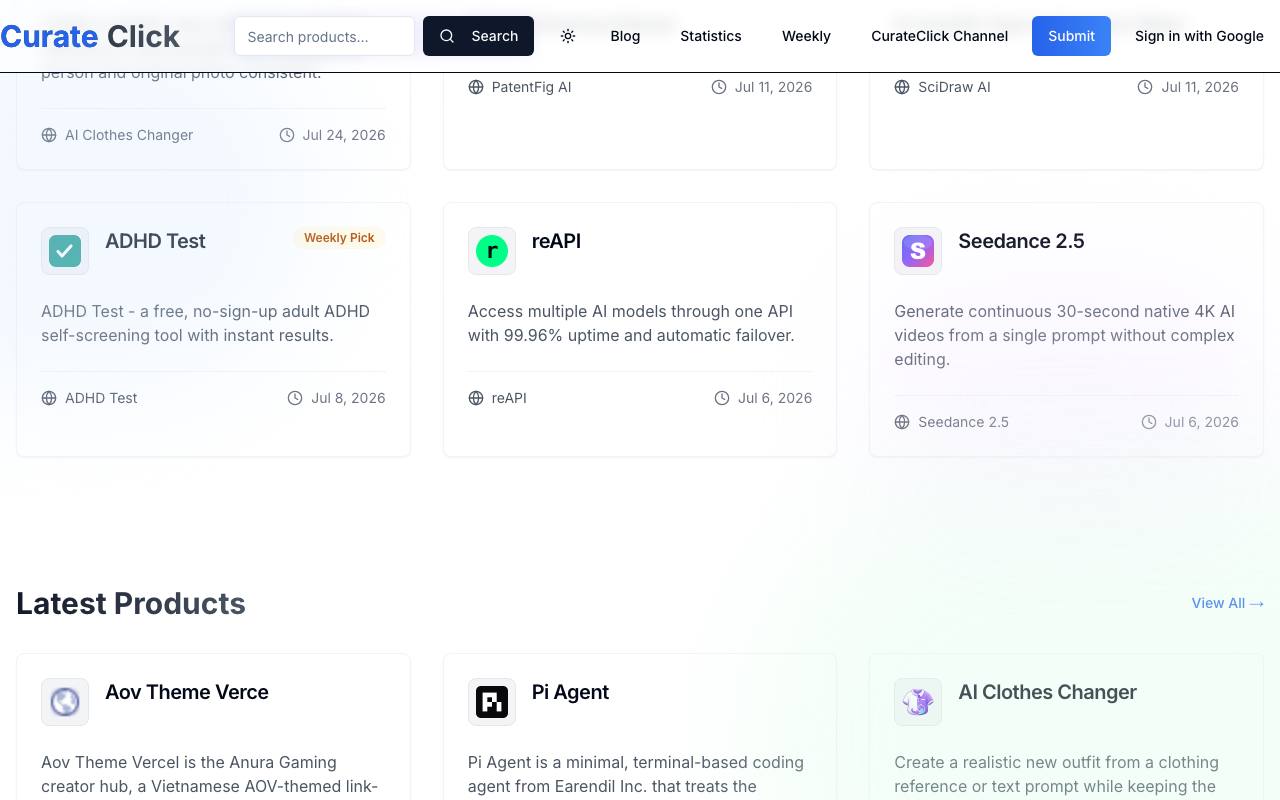The height and width of the screenshot is (800, 1280).
Task: Click Seedance's 30-second 4K video description
Action: point(1065,335)
